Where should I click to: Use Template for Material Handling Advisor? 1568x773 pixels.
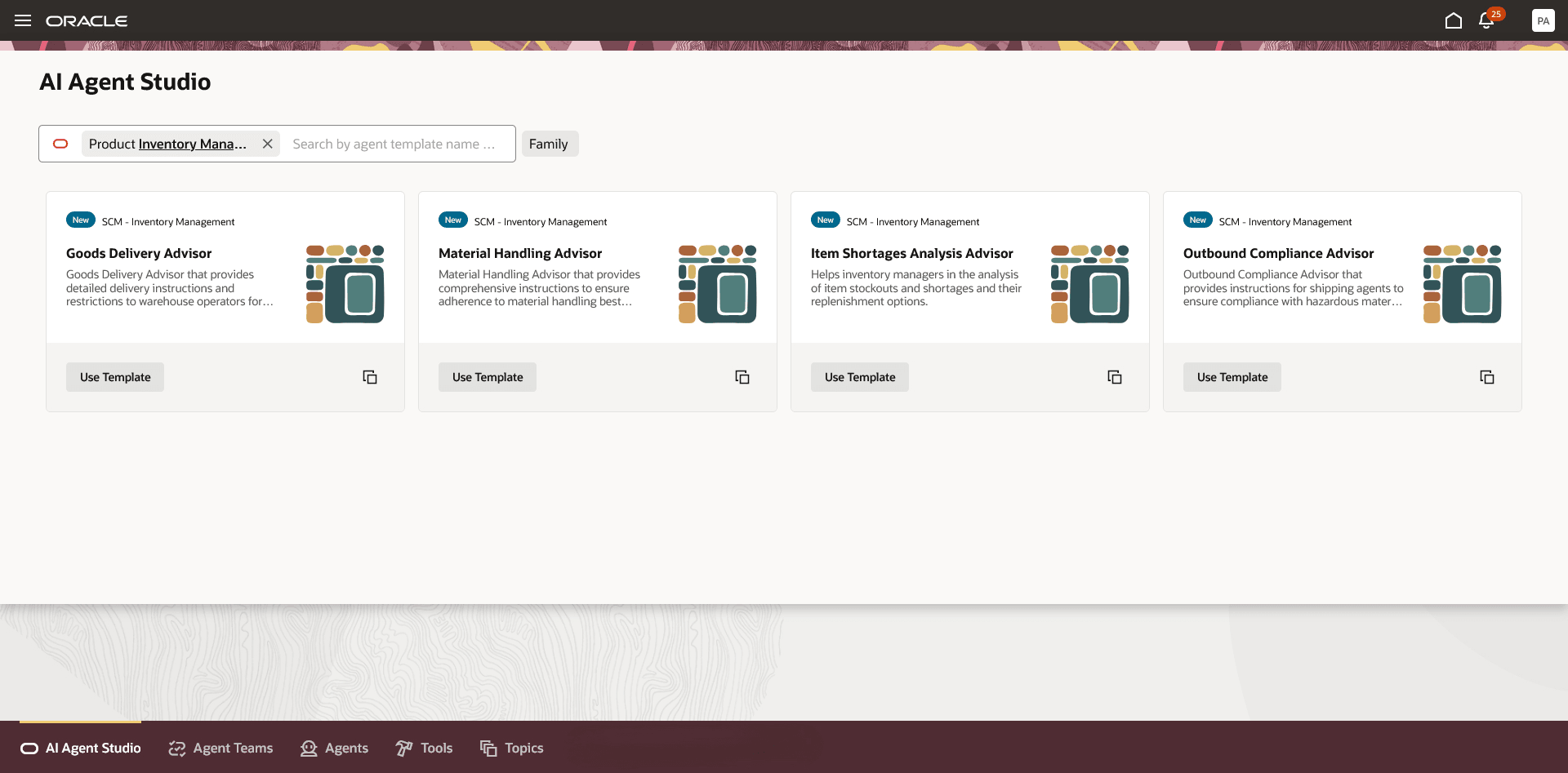(x=488, y=377)
